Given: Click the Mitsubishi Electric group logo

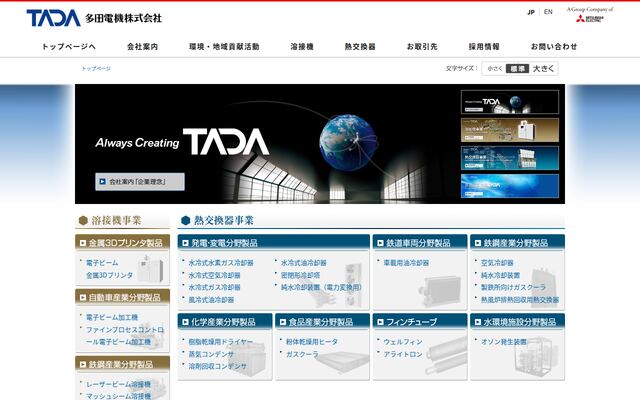Looking at the screenshot, I should [590, 15].
